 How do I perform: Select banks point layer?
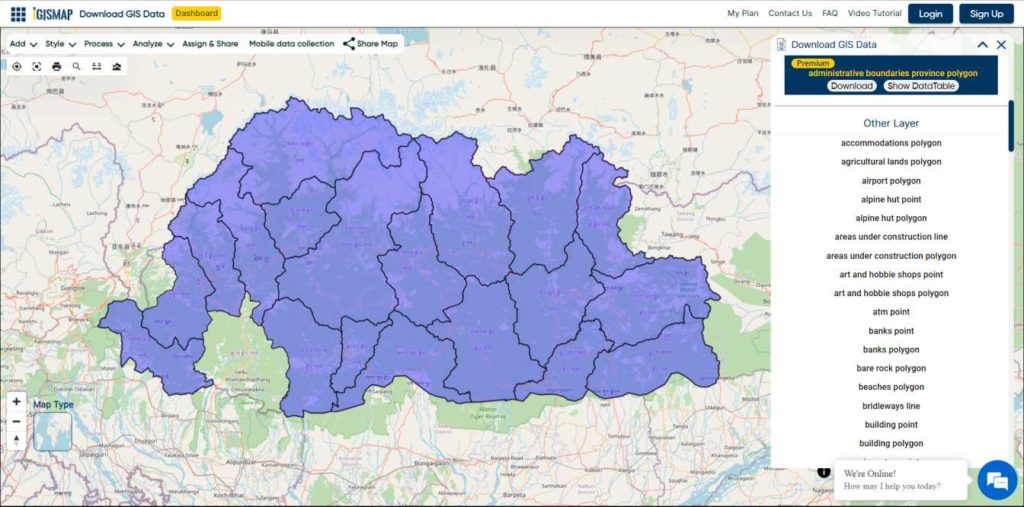tap(891, 331)
